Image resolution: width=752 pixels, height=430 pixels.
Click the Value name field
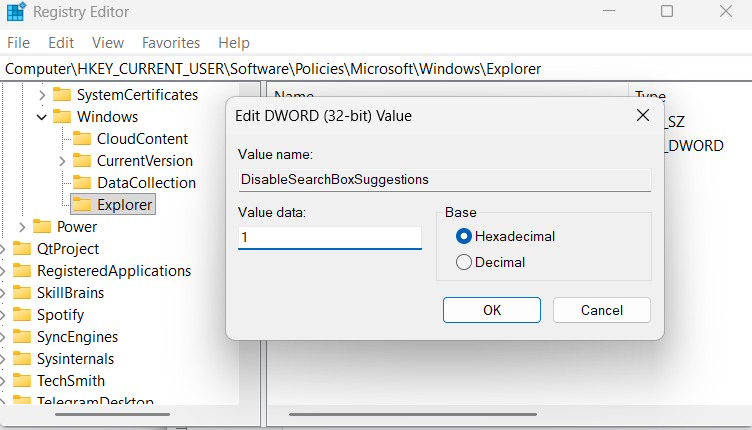pyautogui.click(x=445, y=180)
